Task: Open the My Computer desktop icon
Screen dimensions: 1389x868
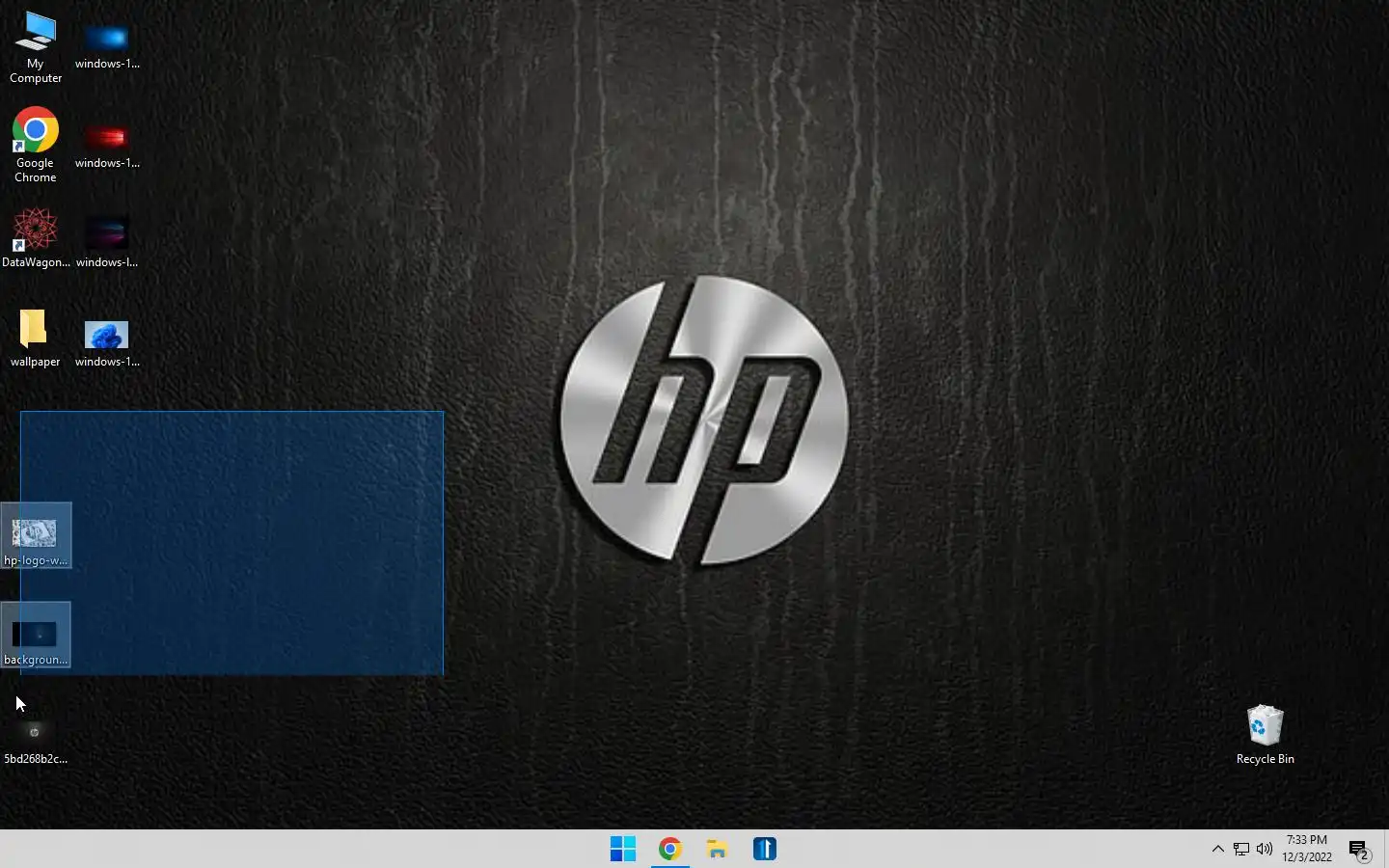Action: (x=36, y=47)
